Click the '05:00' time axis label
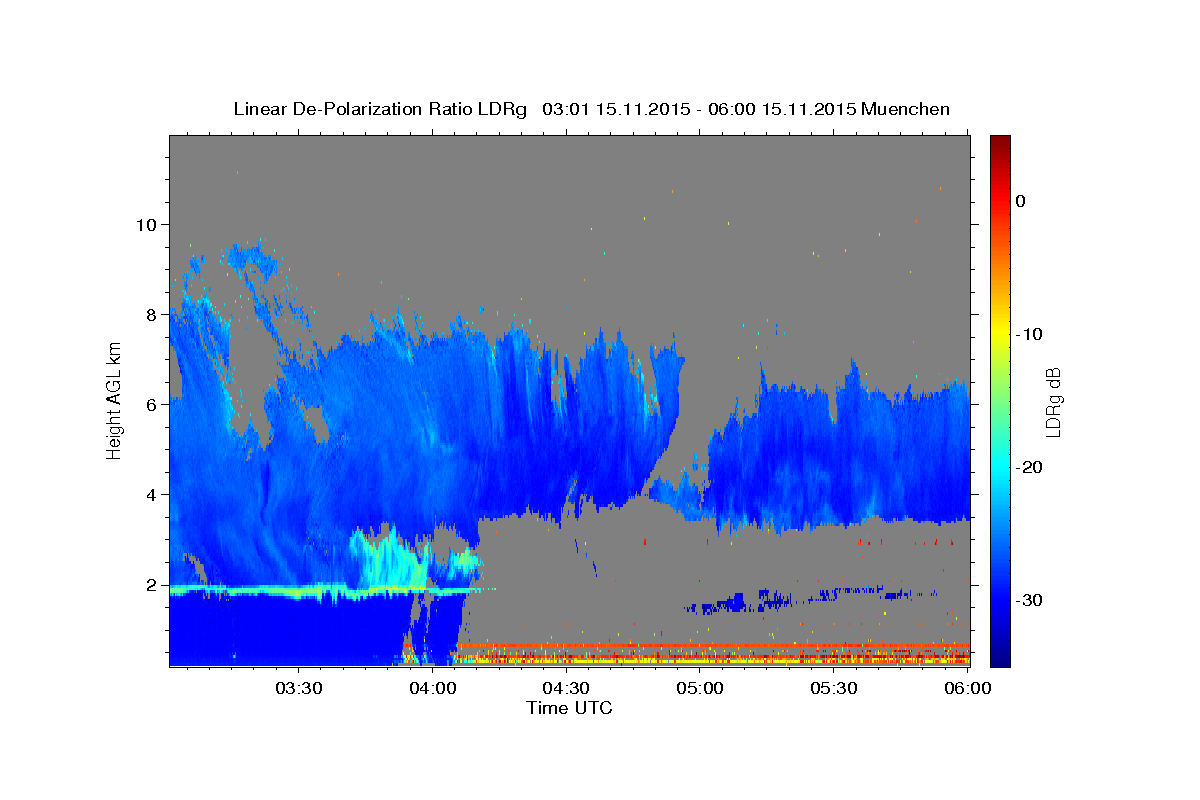Viewport: 1200px width, 800px height. pyautogui.click(x=700, y=688)
